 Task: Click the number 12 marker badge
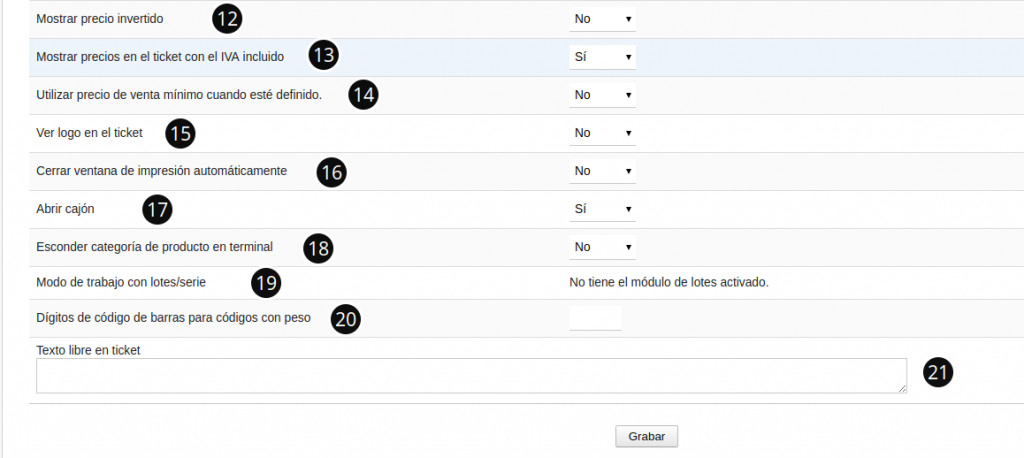[x=228, y=18]
